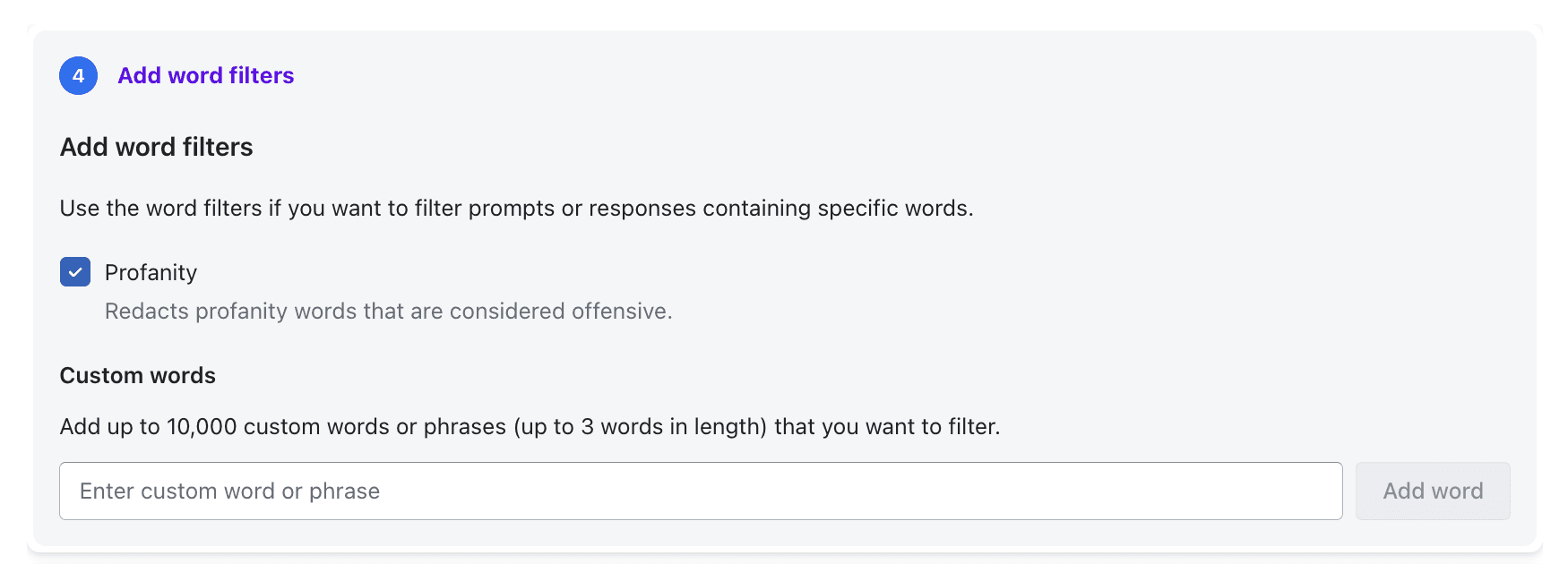Click the blue step 4 number badge

[78, 75]
